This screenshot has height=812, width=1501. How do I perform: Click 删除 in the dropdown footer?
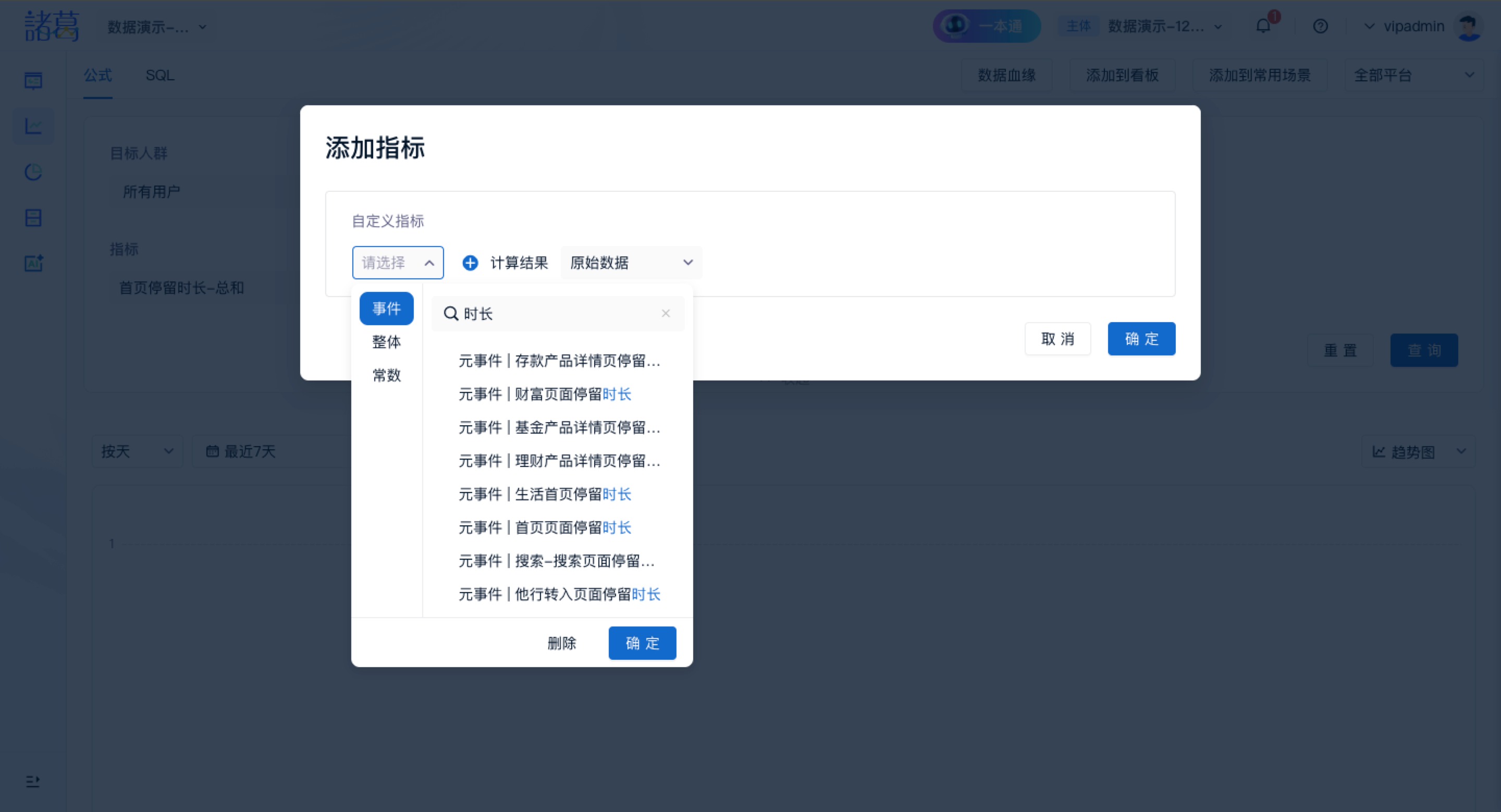click(x=561, y=643)
